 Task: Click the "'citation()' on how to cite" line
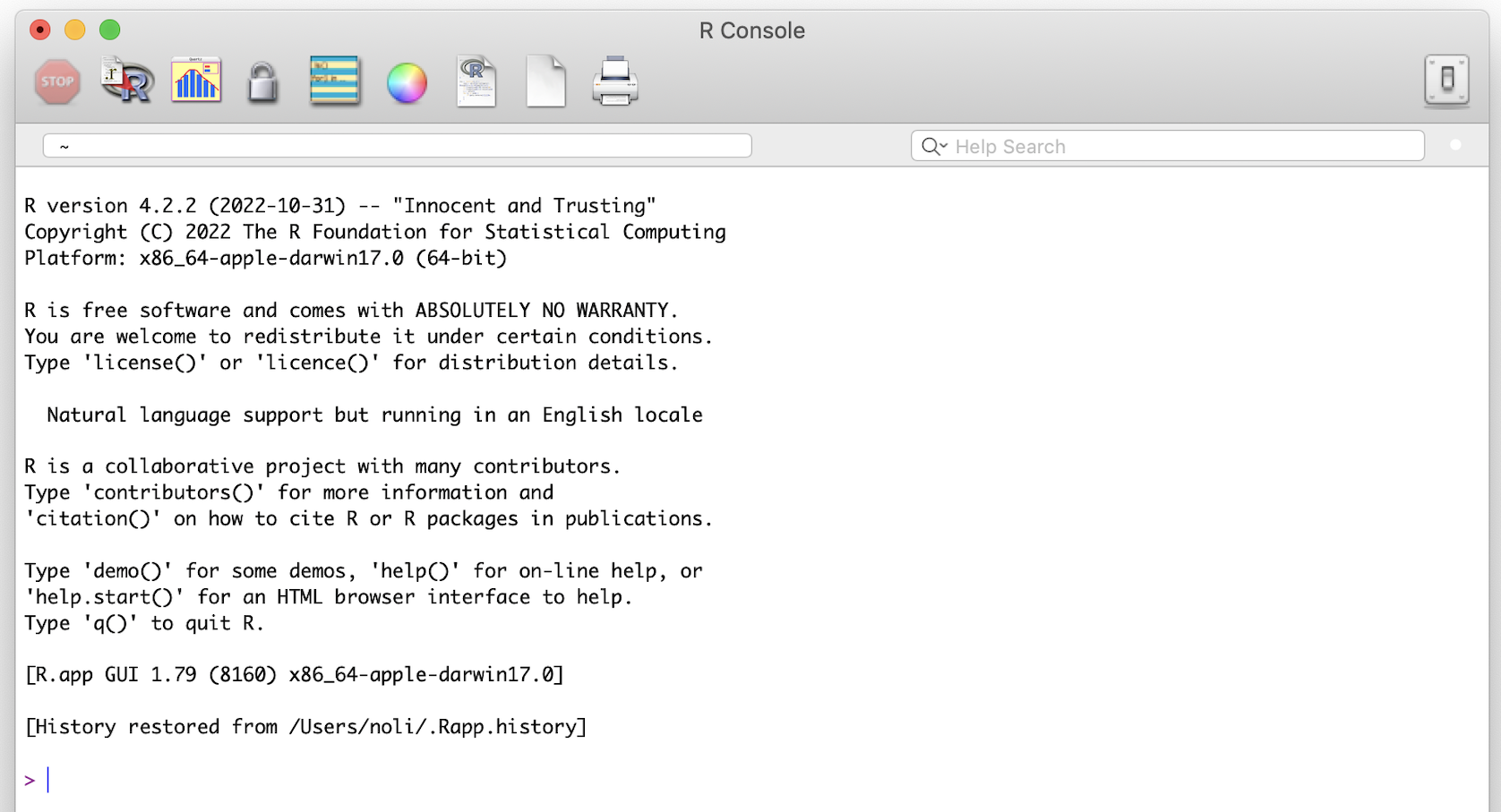tap(368, 518)
